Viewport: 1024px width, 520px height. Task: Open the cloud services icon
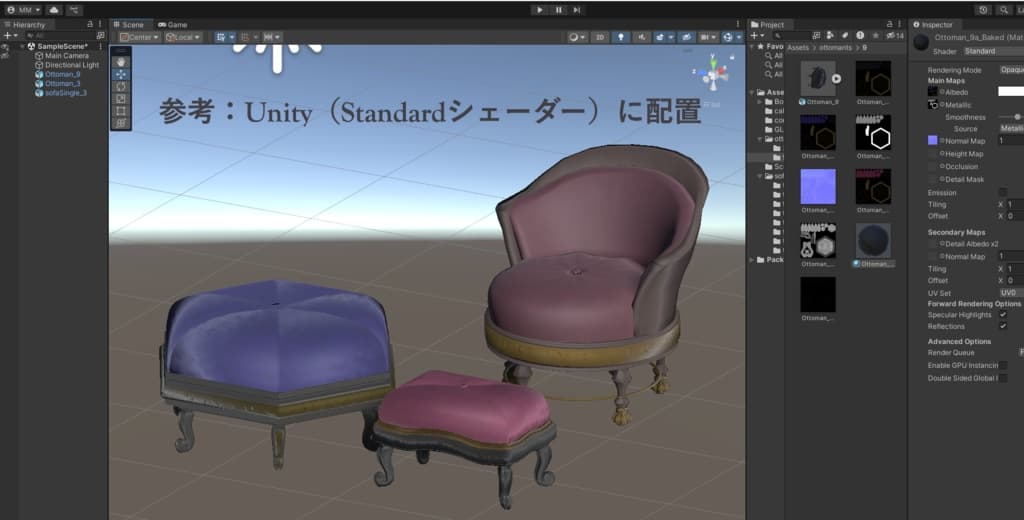54,10
